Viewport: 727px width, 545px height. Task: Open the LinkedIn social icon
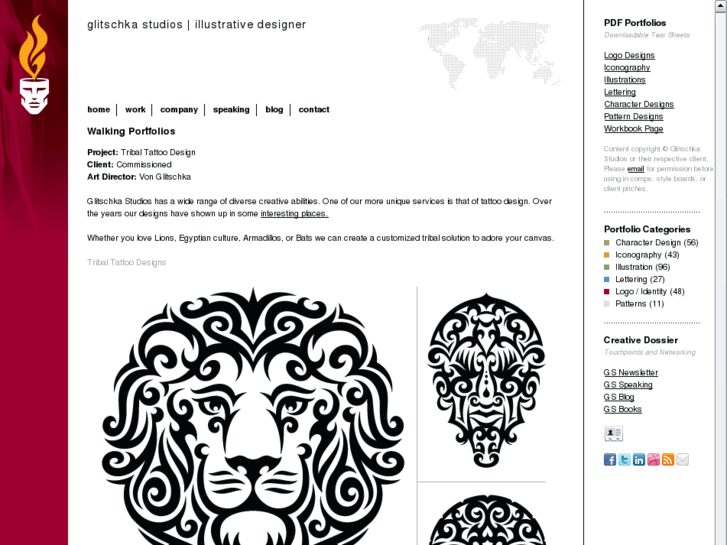pyautogui.click(x=639, y=459)
